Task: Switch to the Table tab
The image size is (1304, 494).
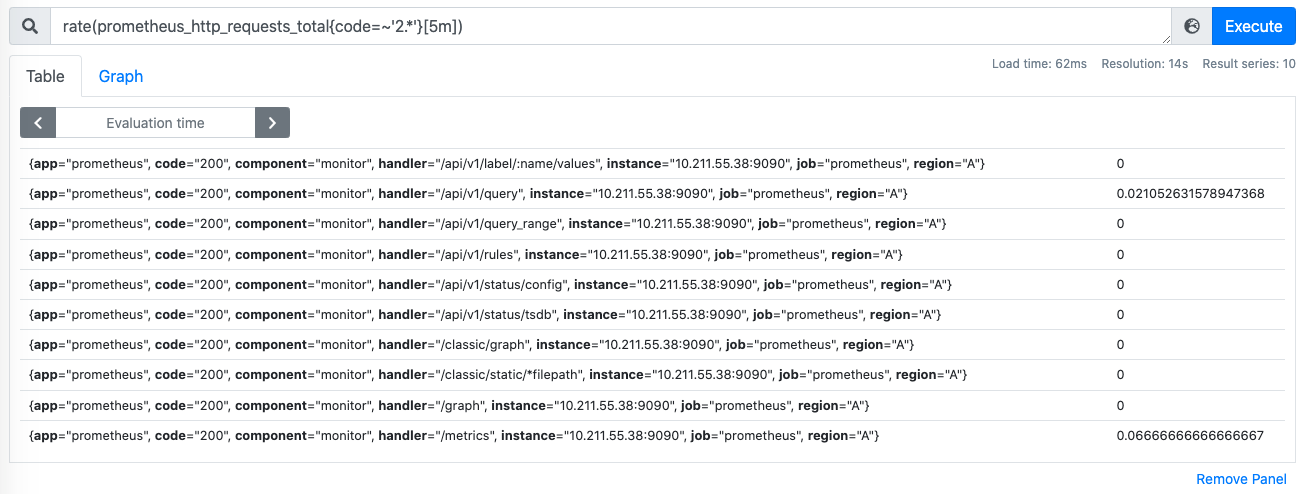Action: pos(45,76)
